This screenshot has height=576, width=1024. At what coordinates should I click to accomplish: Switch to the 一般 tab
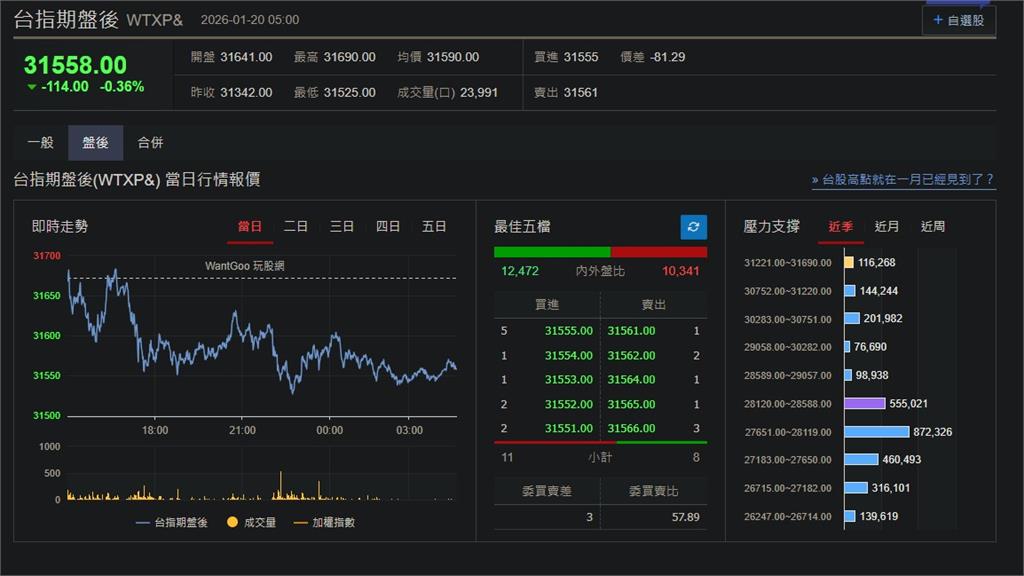pyautogui.click(x=42, y=142)
